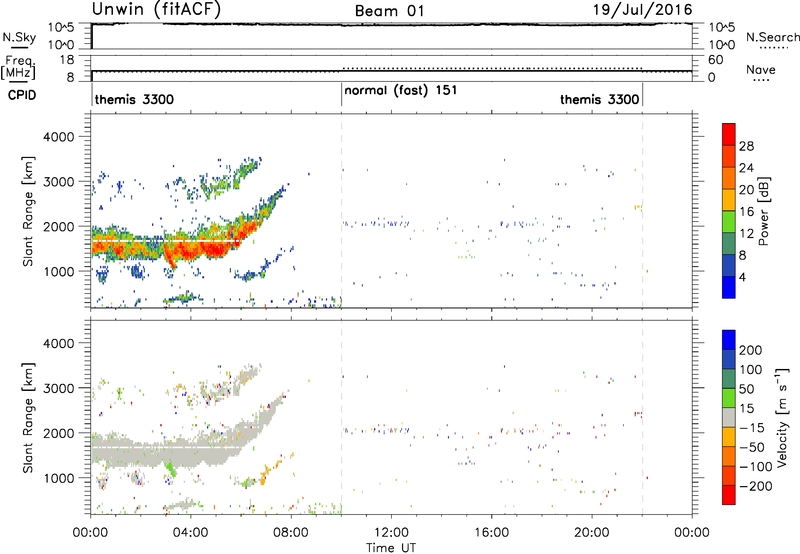Screen dimensions: 800x554
Task: Click the '12:00' time axis tick label
Action: tap(391, 533)
